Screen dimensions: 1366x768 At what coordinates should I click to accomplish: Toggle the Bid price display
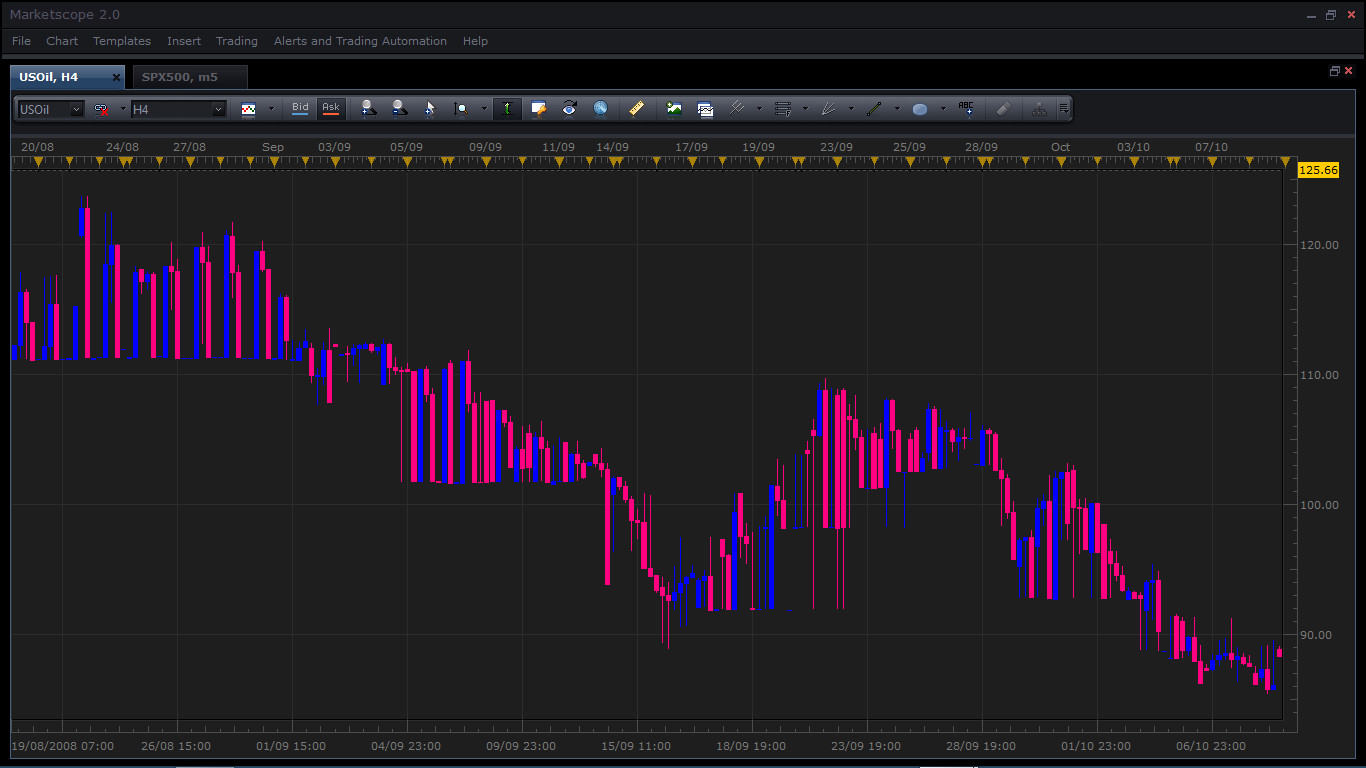[x=300, y=108]
